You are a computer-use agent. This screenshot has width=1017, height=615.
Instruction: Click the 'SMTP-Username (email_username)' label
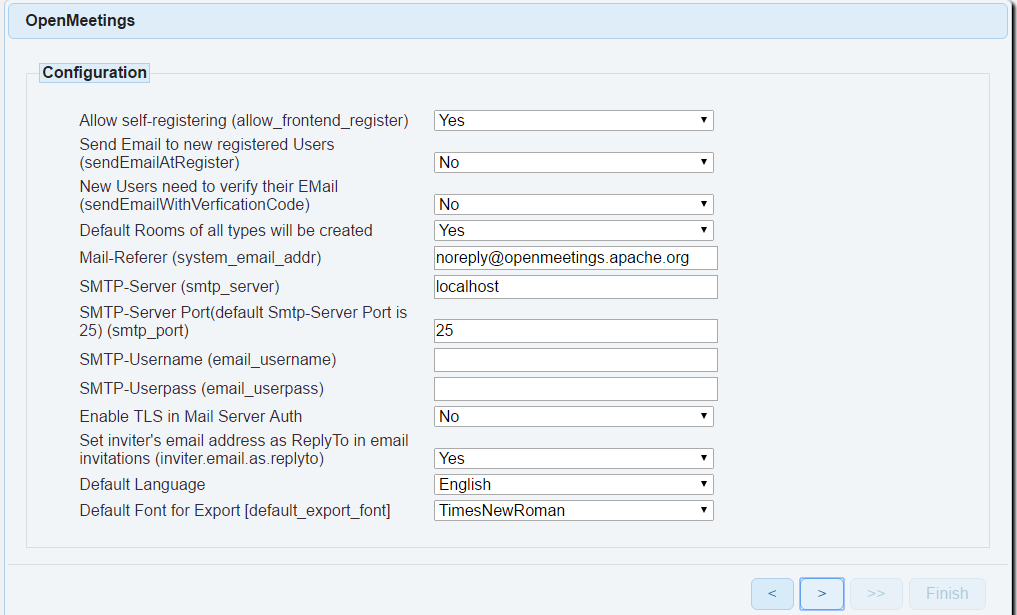click(208, 359)
